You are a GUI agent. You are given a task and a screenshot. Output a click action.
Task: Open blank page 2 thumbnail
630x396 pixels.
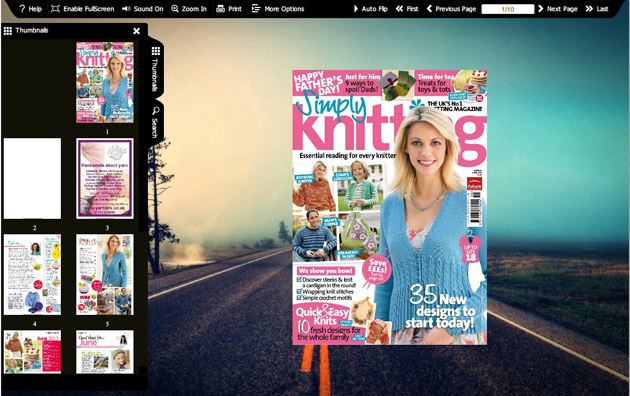point(33,179)
